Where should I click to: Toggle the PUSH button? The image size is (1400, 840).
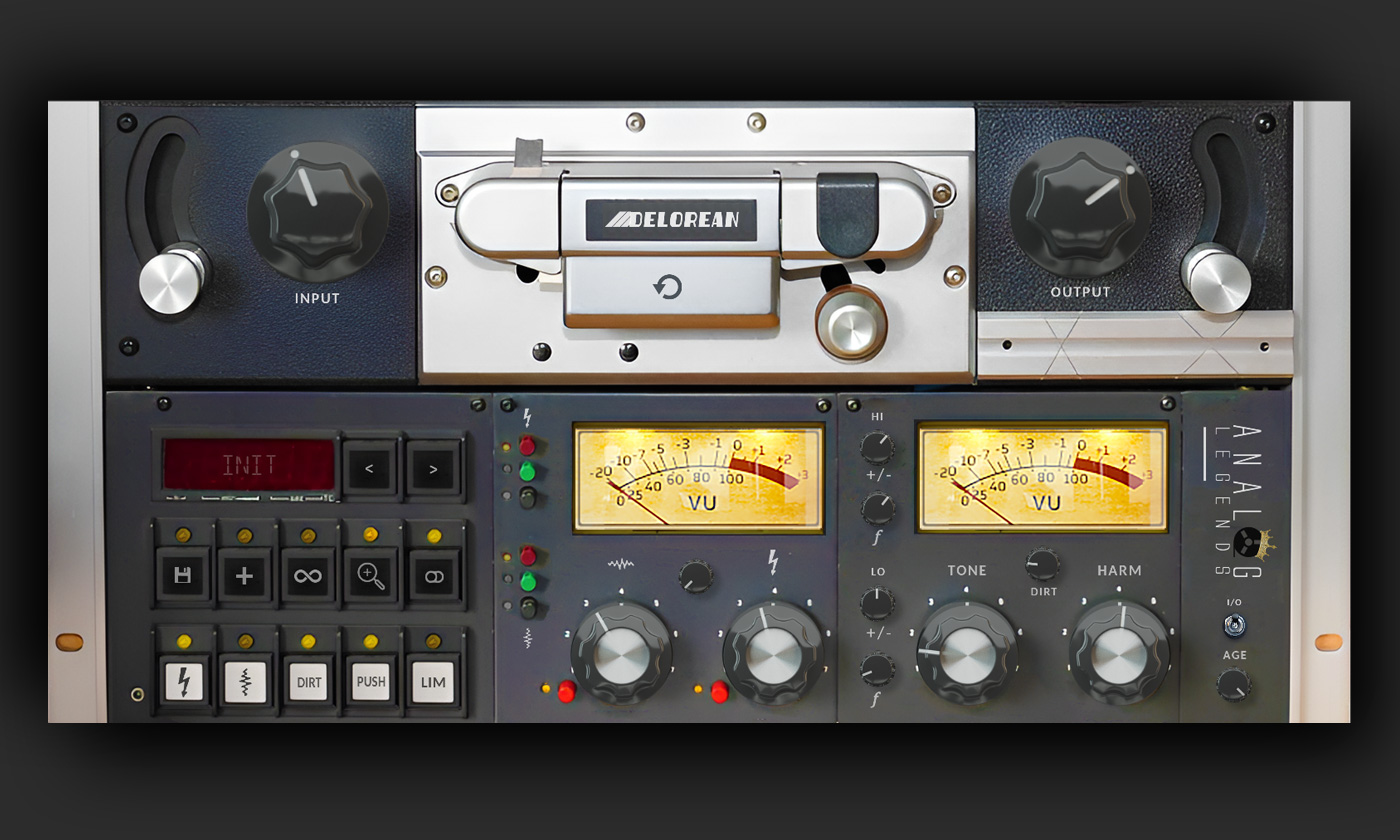[371, 682]
